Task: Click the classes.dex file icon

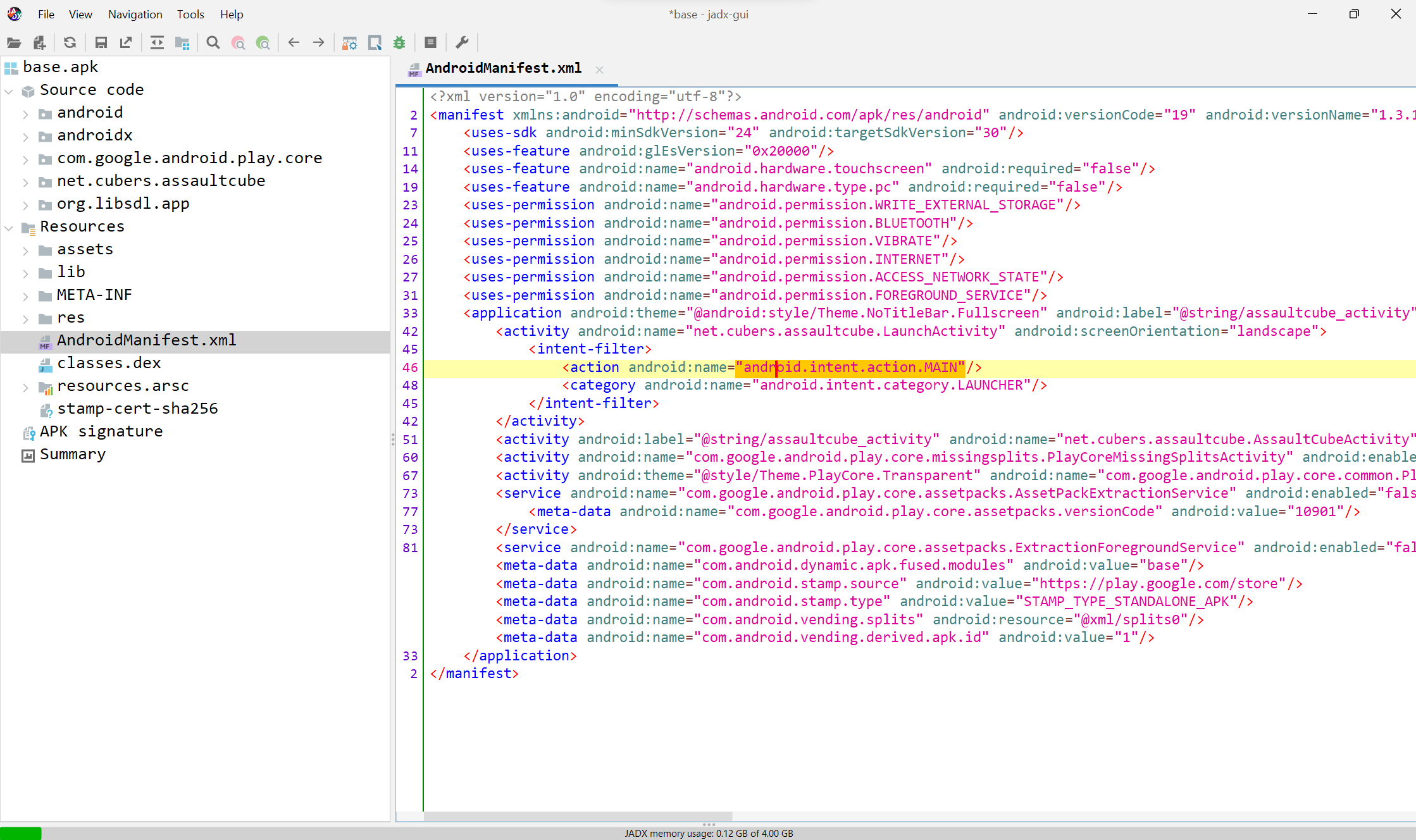Action: (x=45, y=364)
